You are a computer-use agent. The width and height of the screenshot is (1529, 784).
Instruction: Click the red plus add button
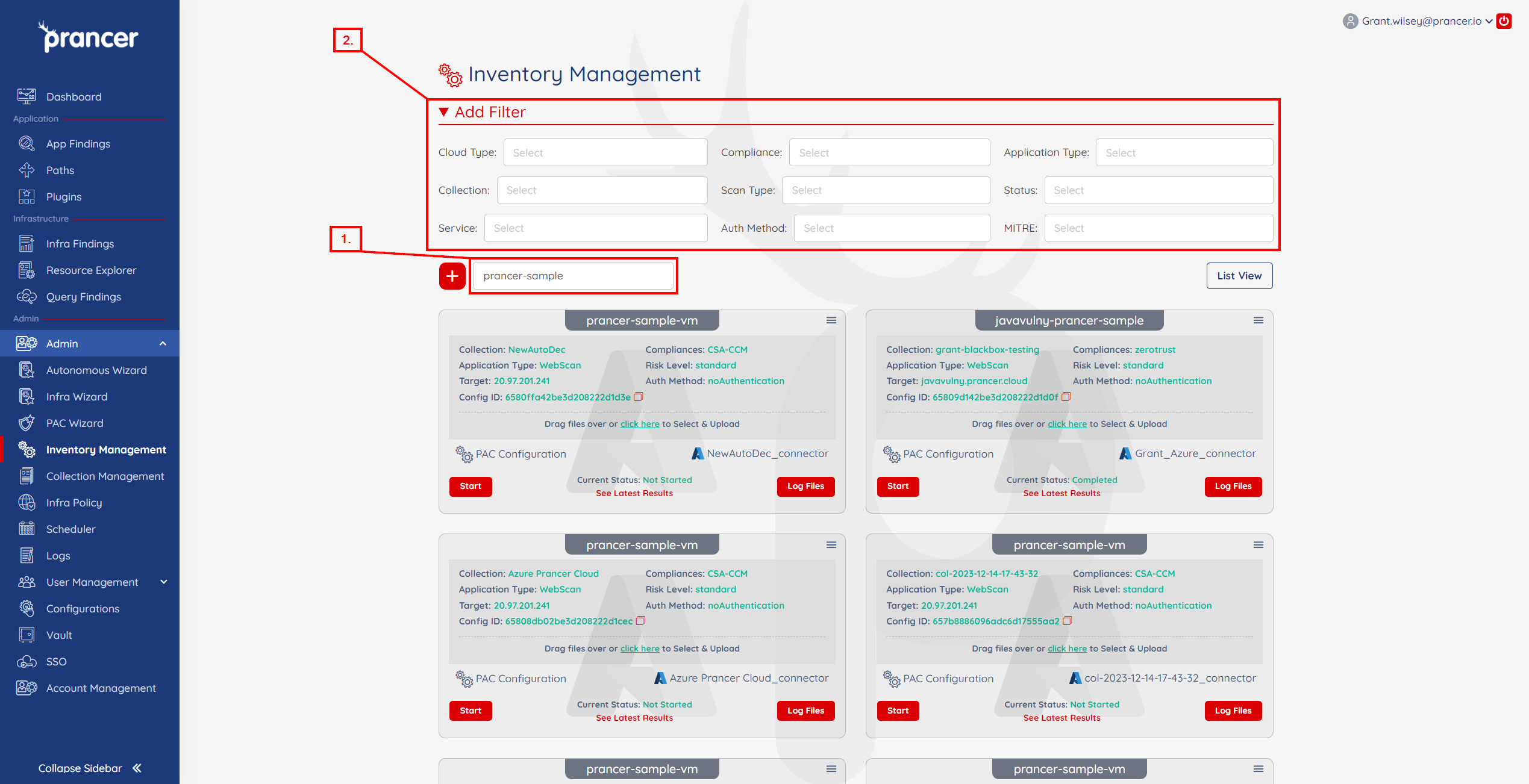[x=452, y=276]
